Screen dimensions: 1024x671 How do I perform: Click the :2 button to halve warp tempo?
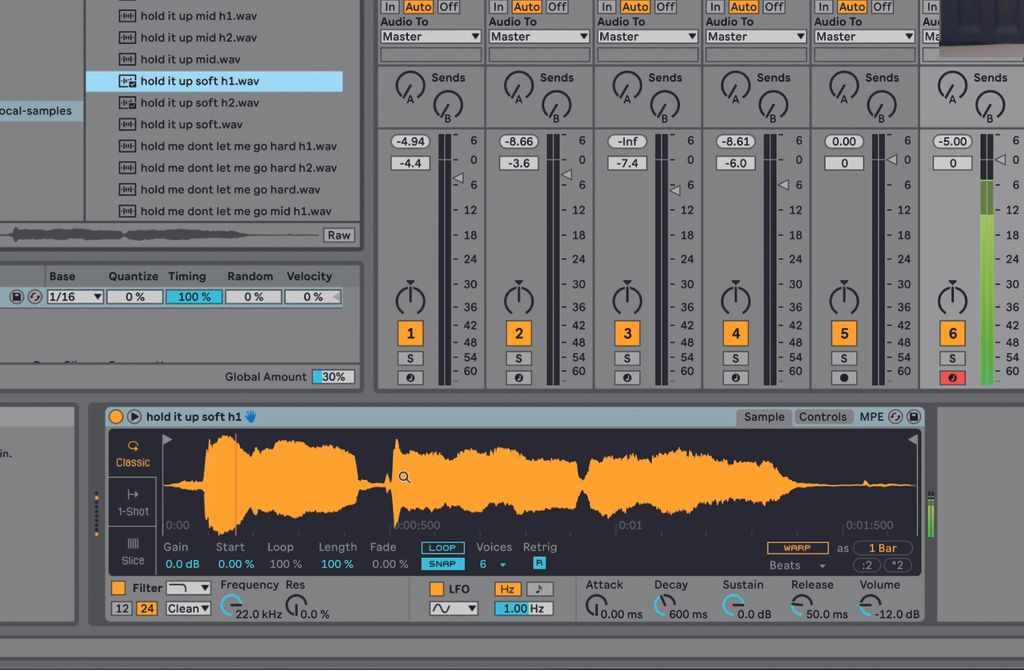[866, 565]
